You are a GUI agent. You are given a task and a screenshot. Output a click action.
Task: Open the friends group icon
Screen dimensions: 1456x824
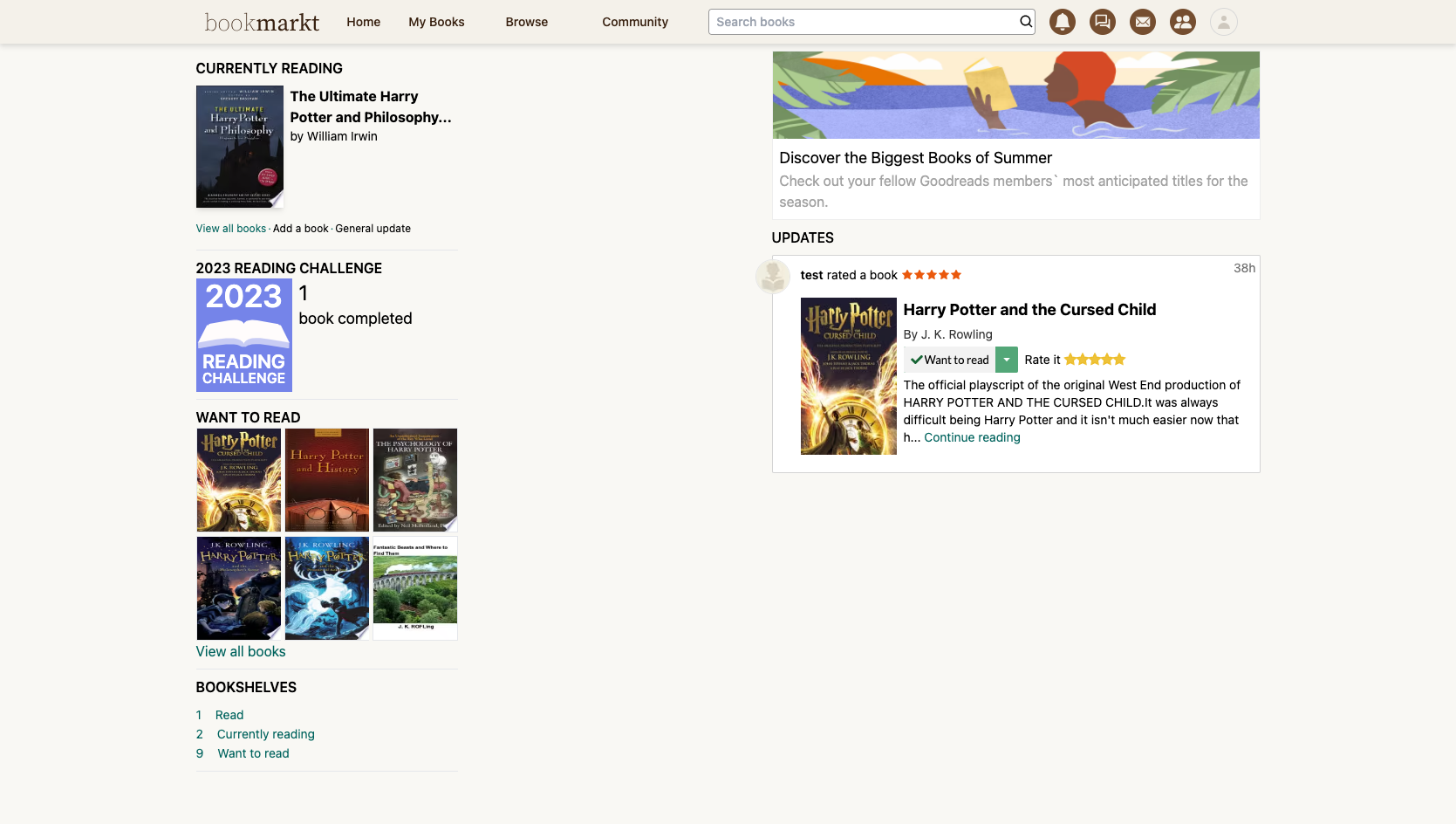click(1182, 22)
